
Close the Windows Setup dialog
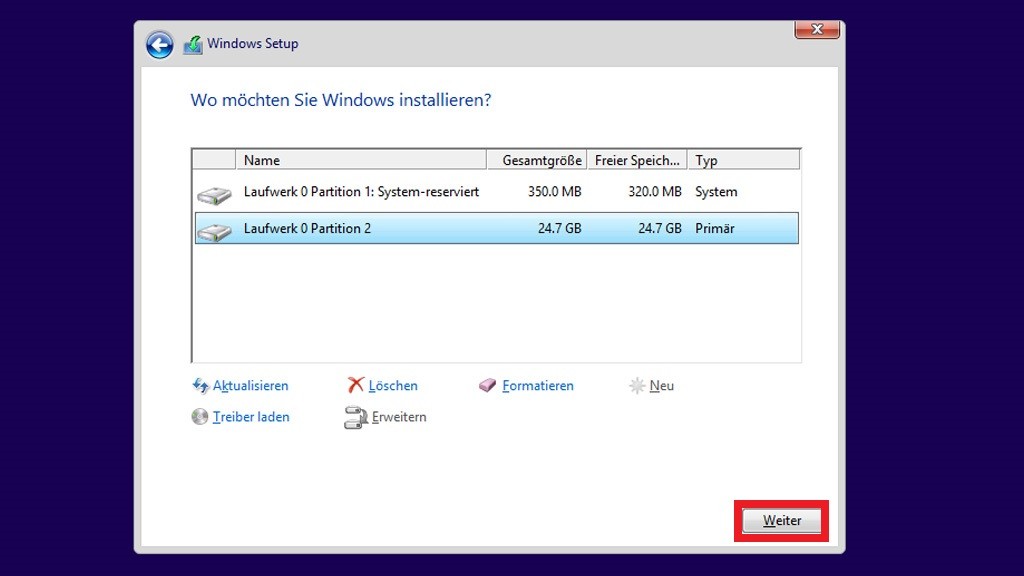[817, 29]
